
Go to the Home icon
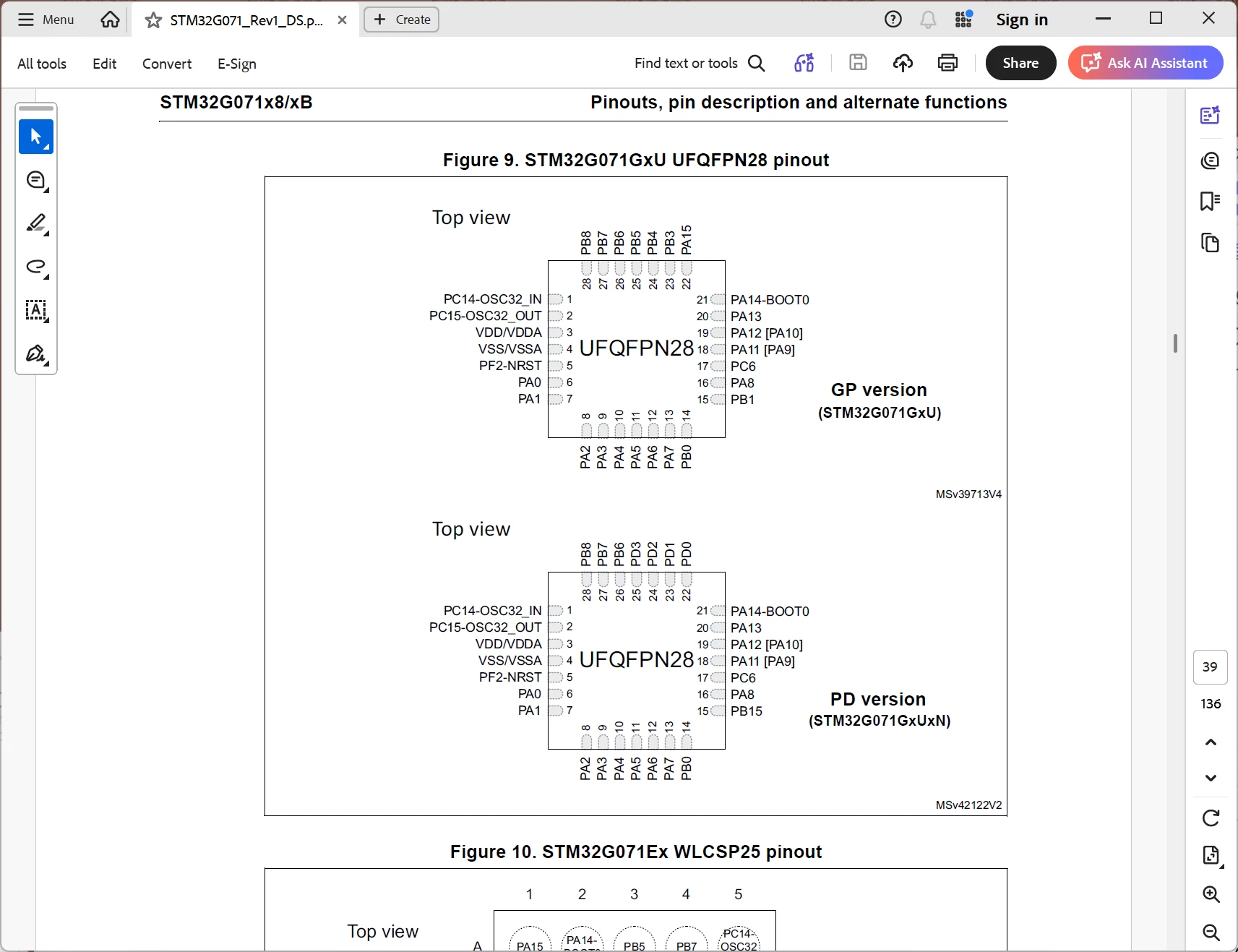(x=110, y=20)
